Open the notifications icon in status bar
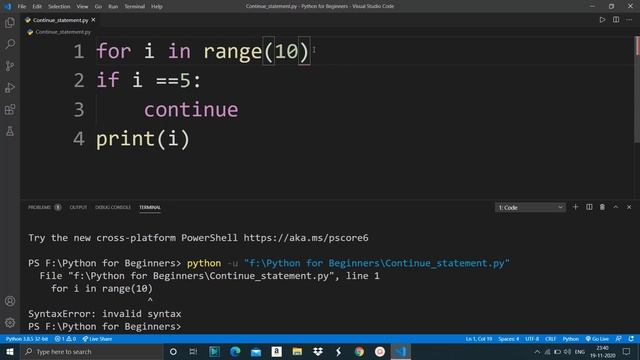The height and width of the screenshot is (360, 640). [x=631, y=339]
